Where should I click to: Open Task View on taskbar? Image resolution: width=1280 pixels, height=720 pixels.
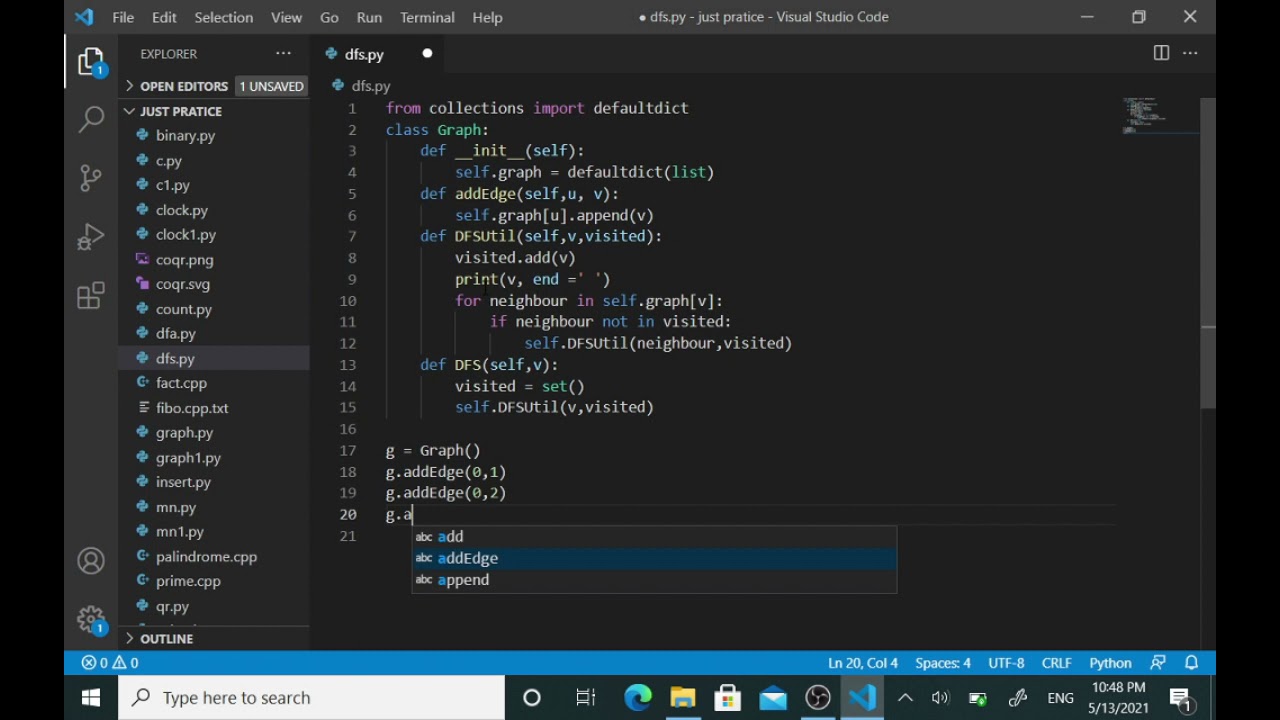(x=586, y=698)
